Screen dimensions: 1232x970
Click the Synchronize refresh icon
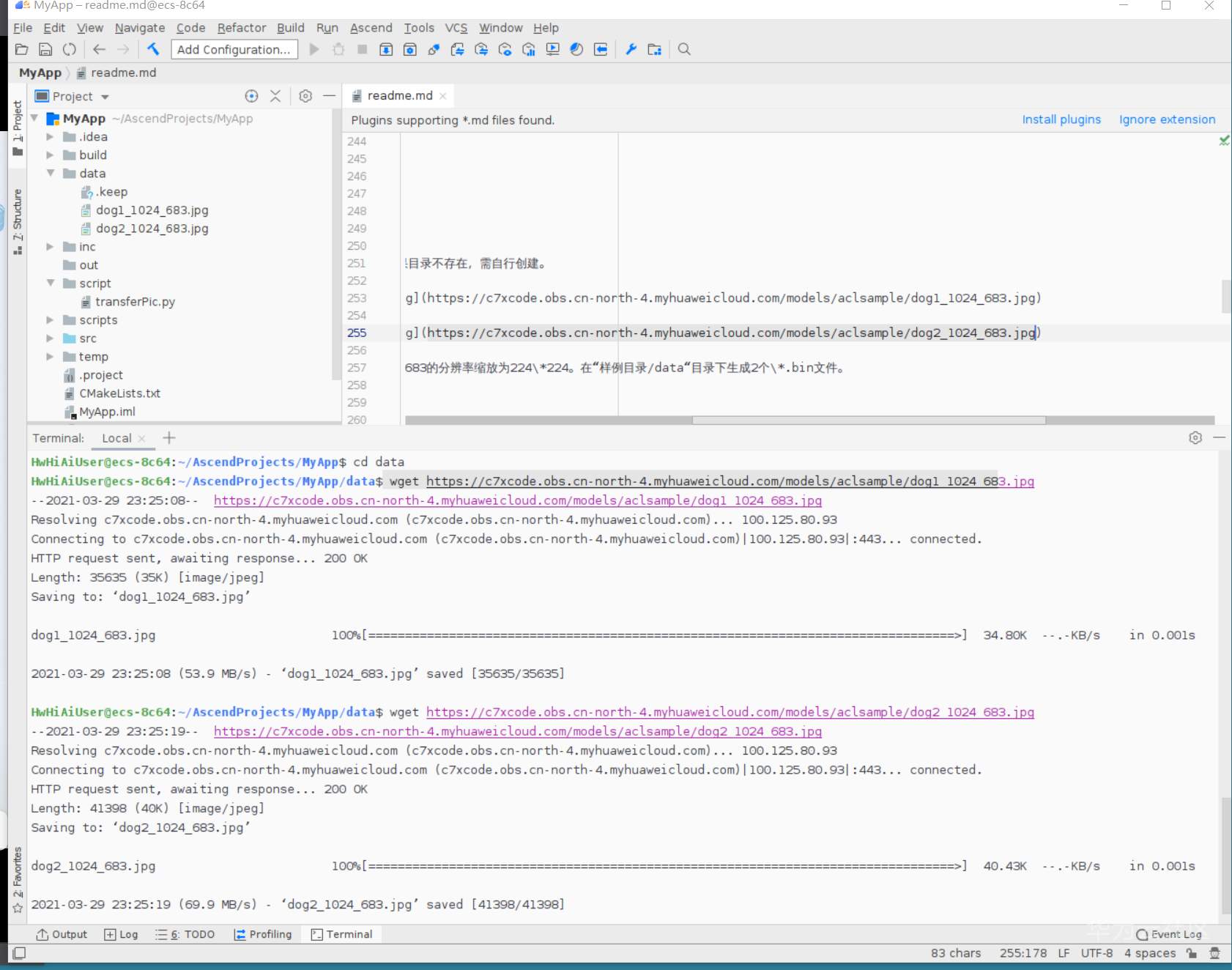[70, 49]
